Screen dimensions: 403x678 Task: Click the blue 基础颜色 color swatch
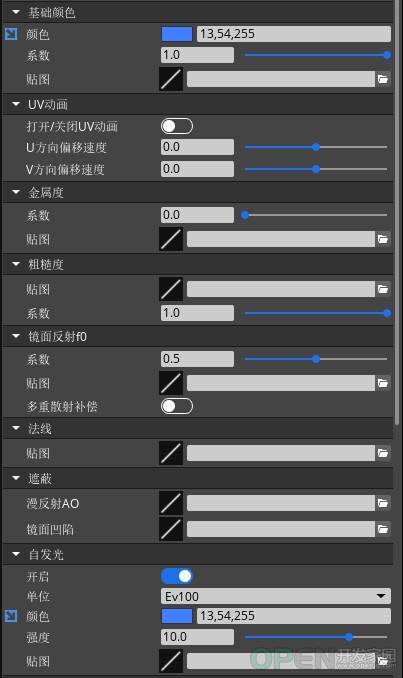click(x=177, y=34)
